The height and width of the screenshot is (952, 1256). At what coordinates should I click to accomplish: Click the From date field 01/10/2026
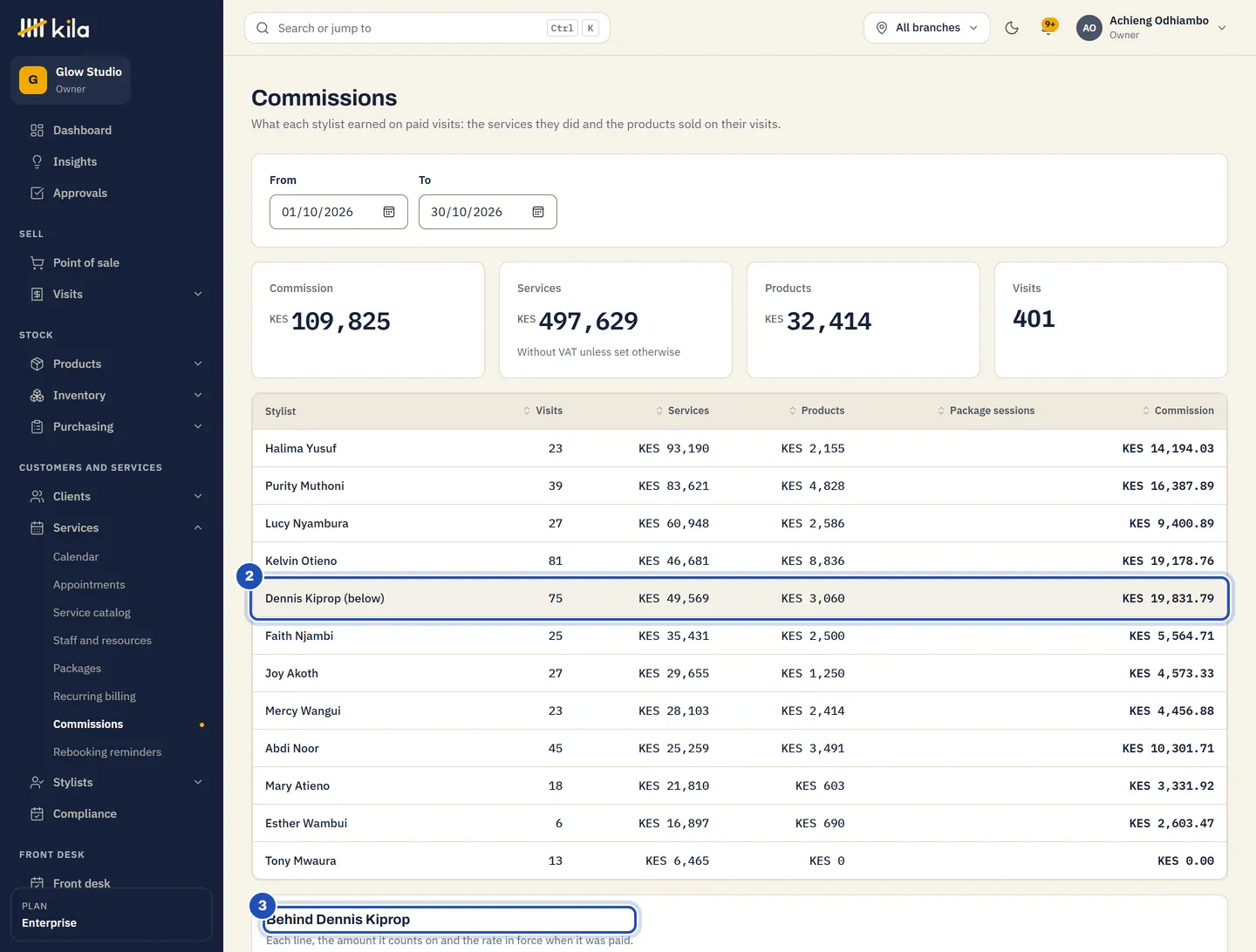338,212
